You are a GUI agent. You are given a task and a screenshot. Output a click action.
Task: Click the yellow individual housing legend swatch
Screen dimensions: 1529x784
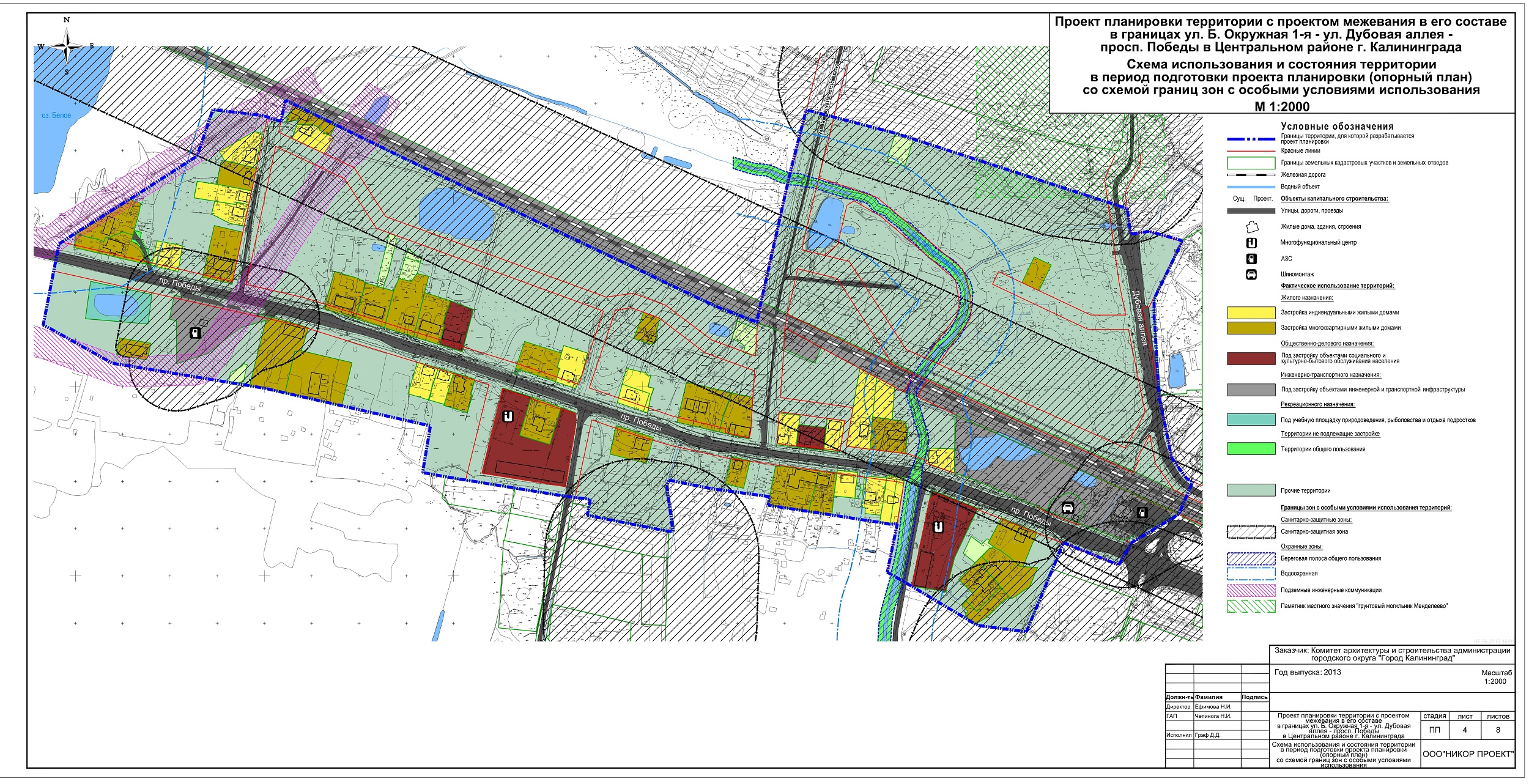click(1251, 312)
